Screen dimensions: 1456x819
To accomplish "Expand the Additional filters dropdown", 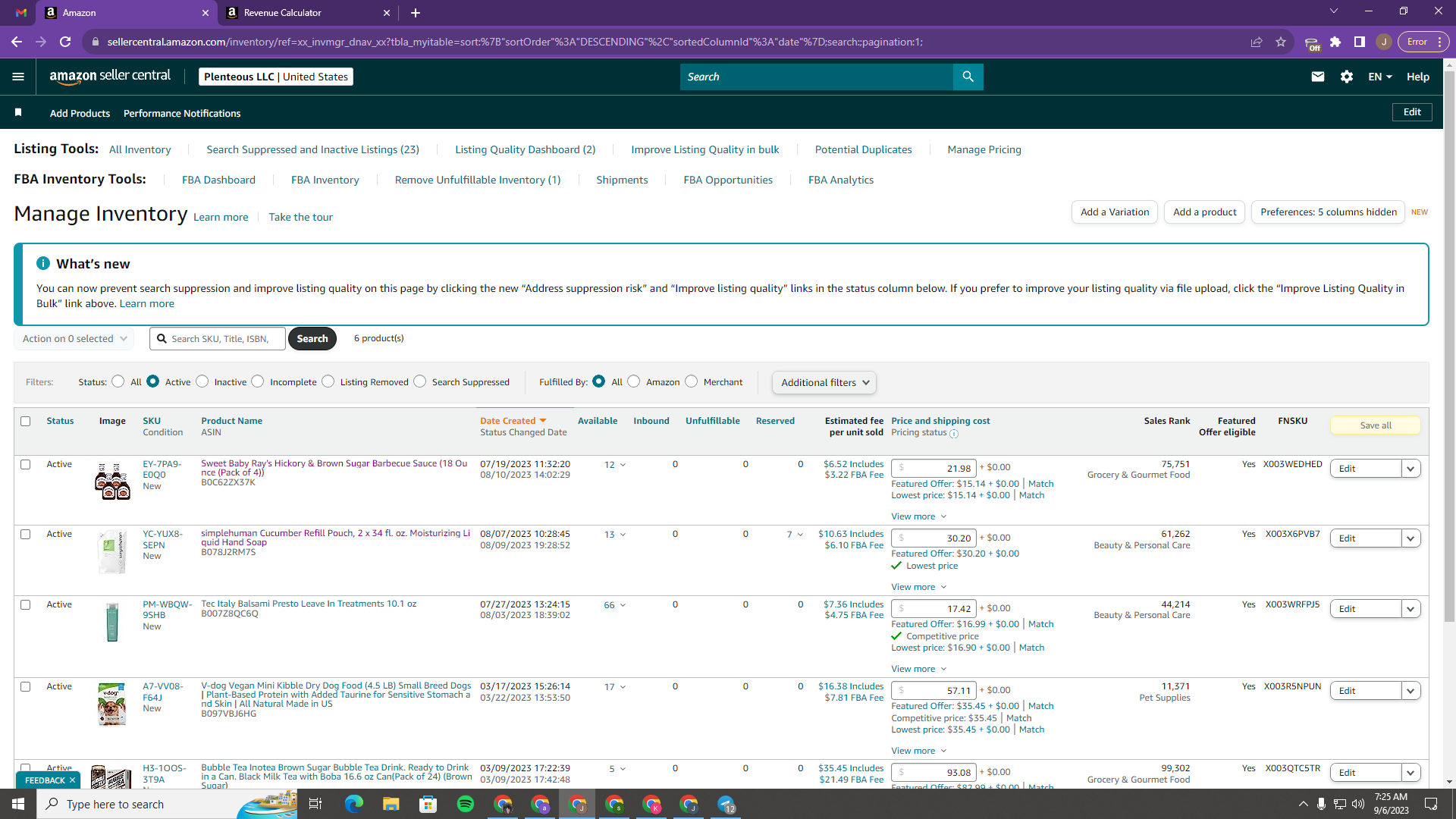I will [824, 382].
